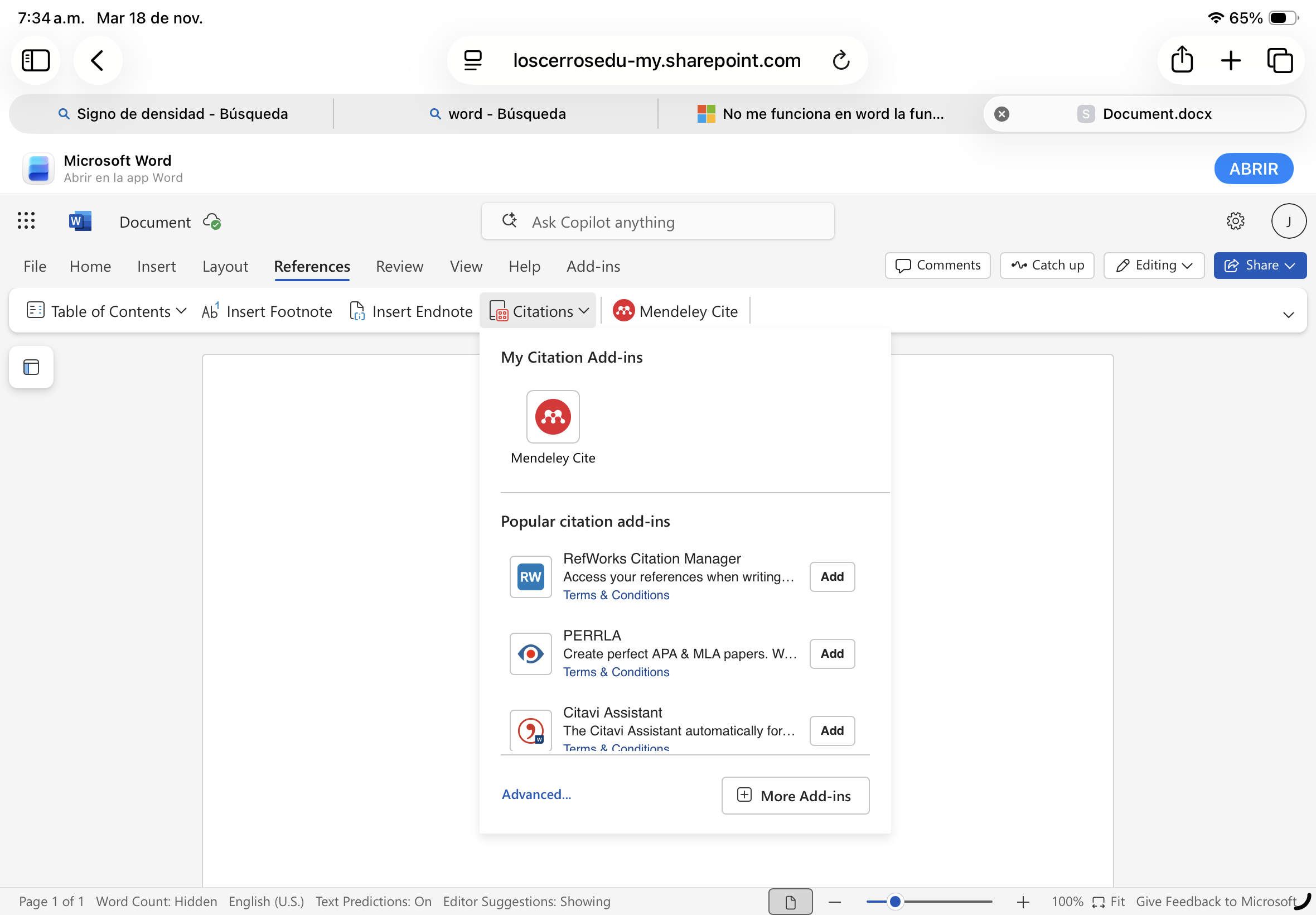
Task: Go back with the Safari back arrow
Action: [x=98, y=60]
